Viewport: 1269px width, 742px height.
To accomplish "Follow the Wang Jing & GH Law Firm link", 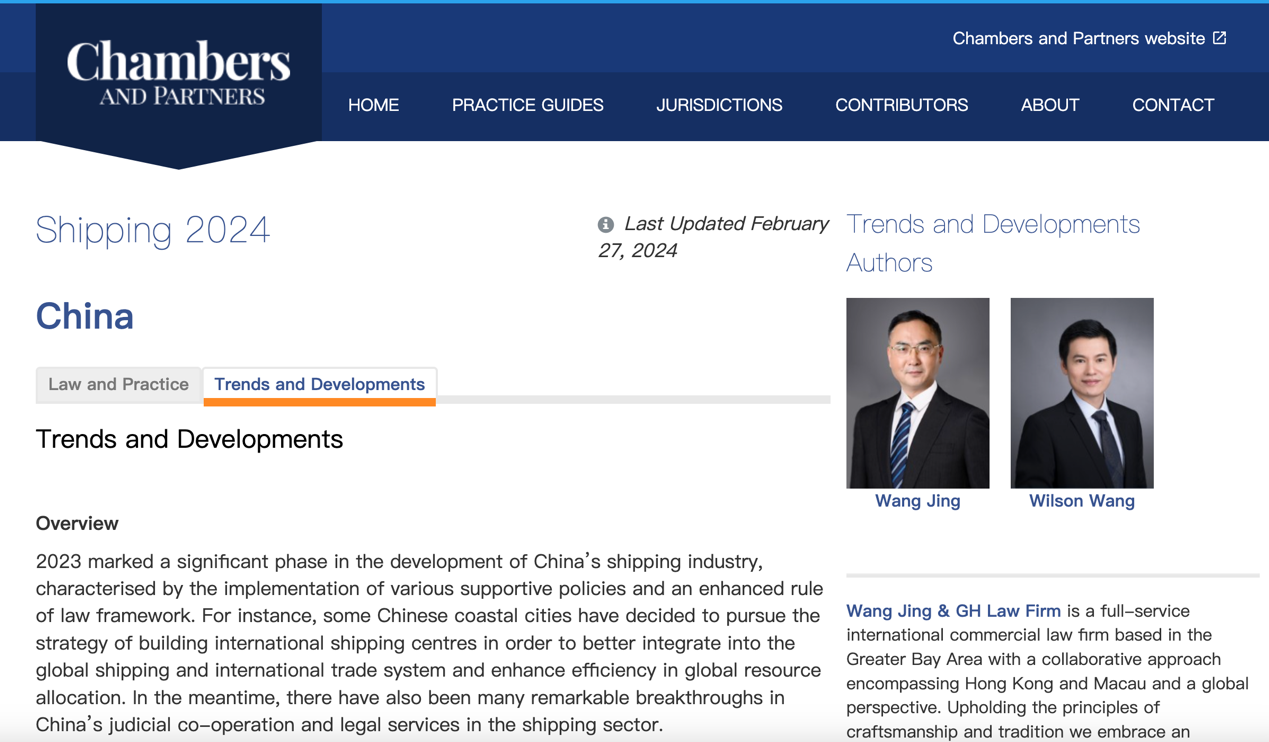I will click(x=953, y=611).
